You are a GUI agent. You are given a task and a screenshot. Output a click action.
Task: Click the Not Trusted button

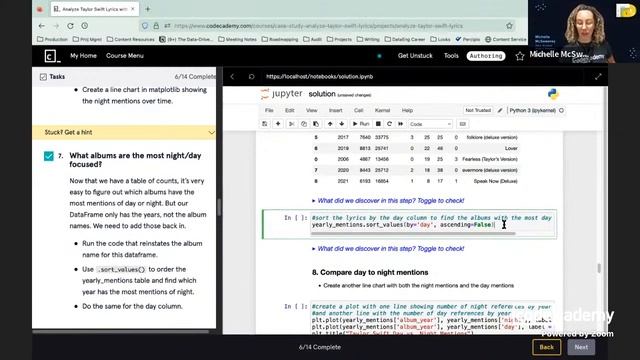point(478,110)
